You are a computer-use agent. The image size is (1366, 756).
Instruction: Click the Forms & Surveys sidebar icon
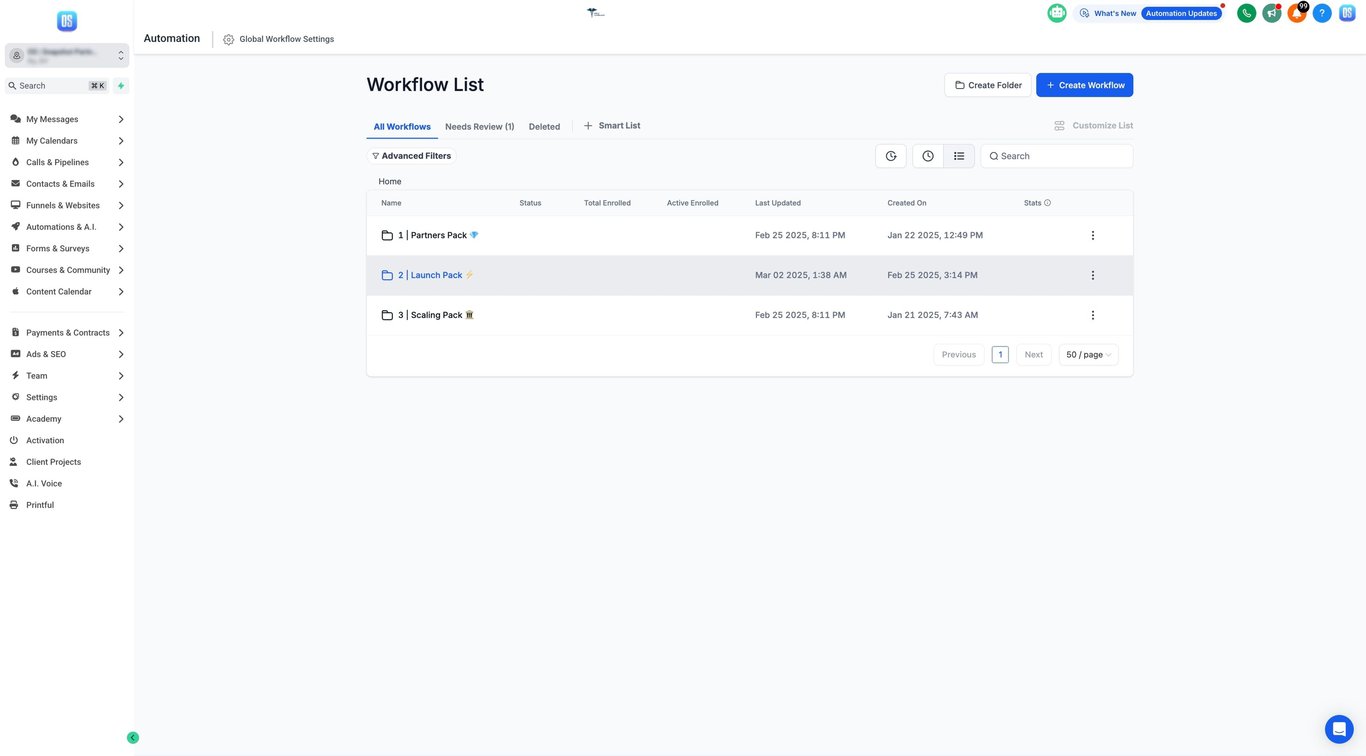(15, 248)
